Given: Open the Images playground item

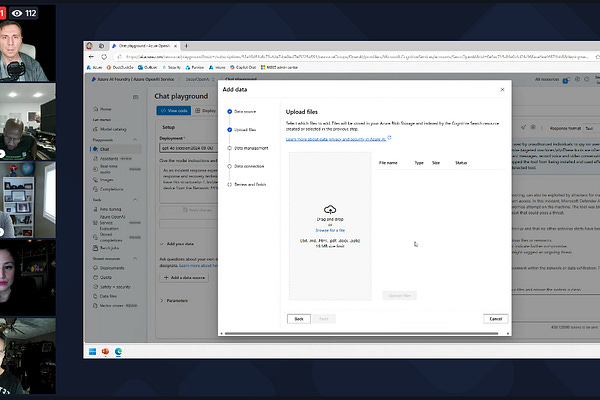Looking at the screenshot, I should (x=103, y=180).
